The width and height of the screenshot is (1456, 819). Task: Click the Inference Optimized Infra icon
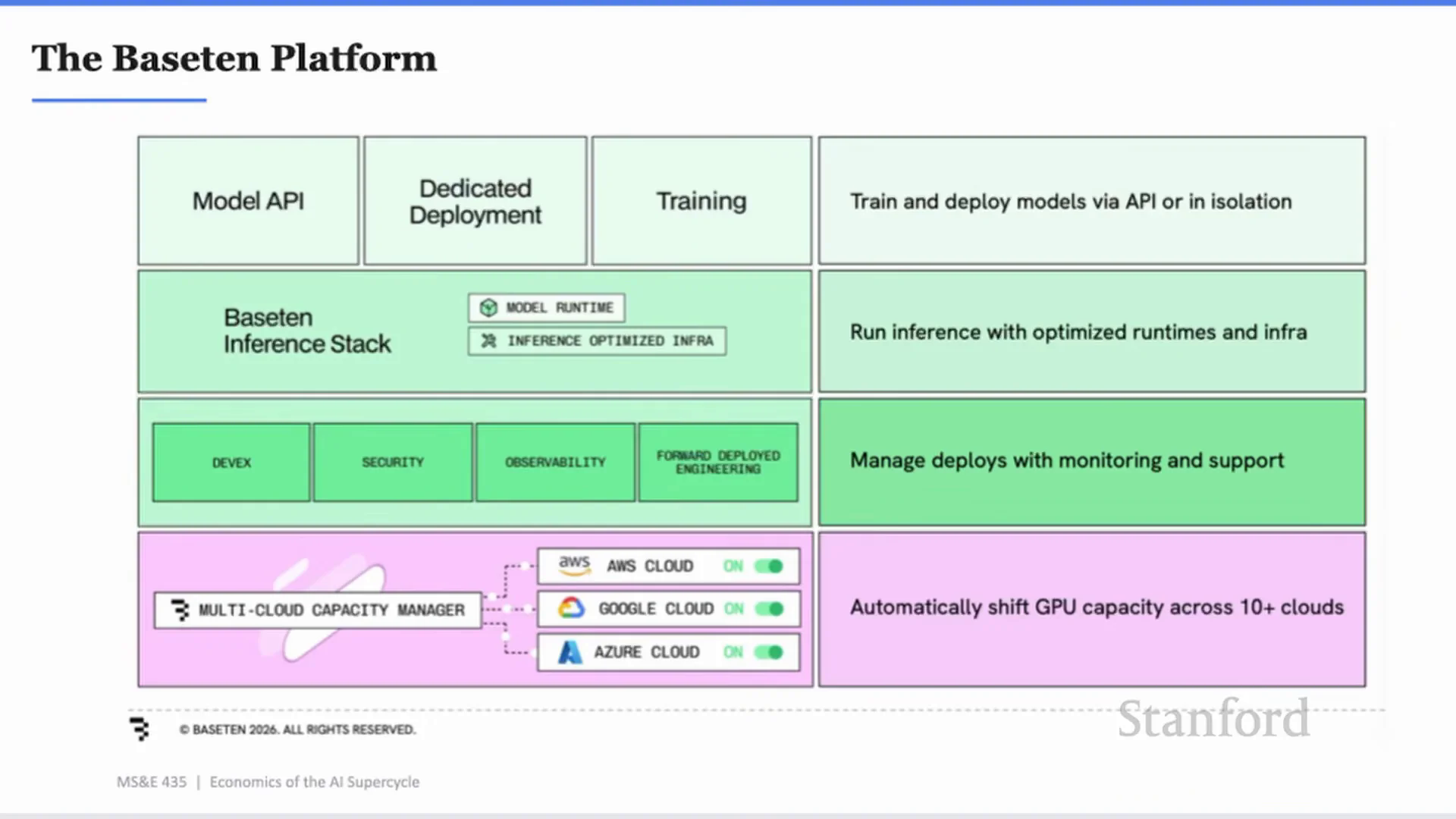pos(489,340)
